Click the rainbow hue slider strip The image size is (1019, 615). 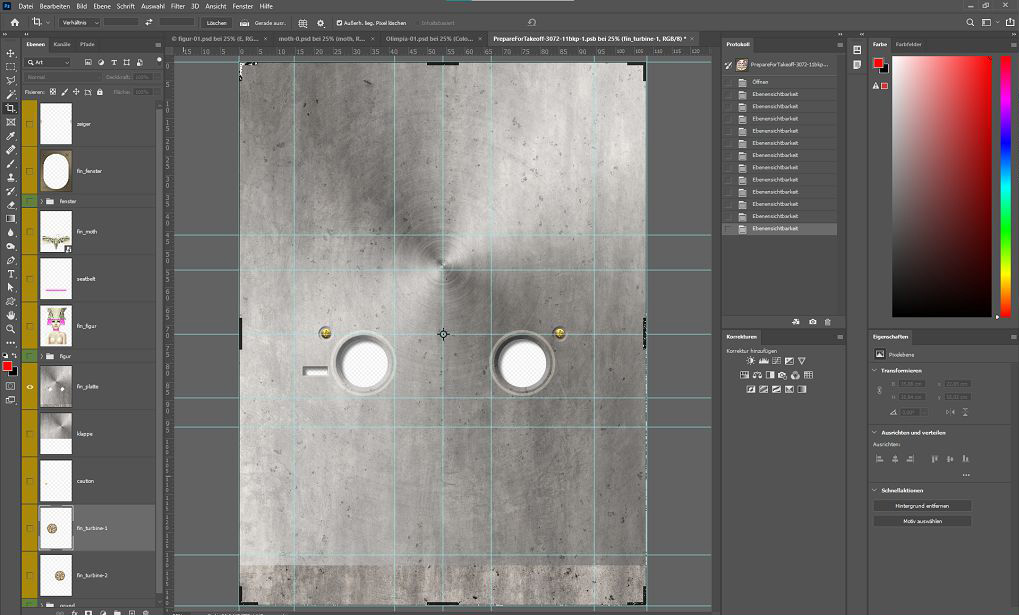[x=1005, y=187]
